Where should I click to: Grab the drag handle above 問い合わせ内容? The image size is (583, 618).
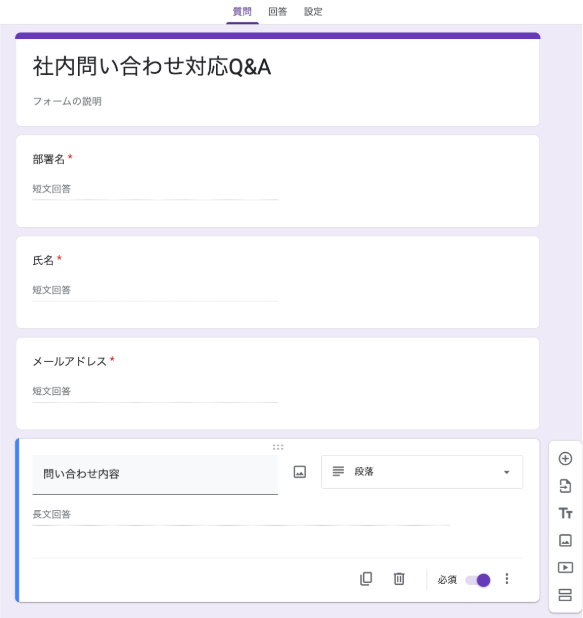tap(278, 447)
